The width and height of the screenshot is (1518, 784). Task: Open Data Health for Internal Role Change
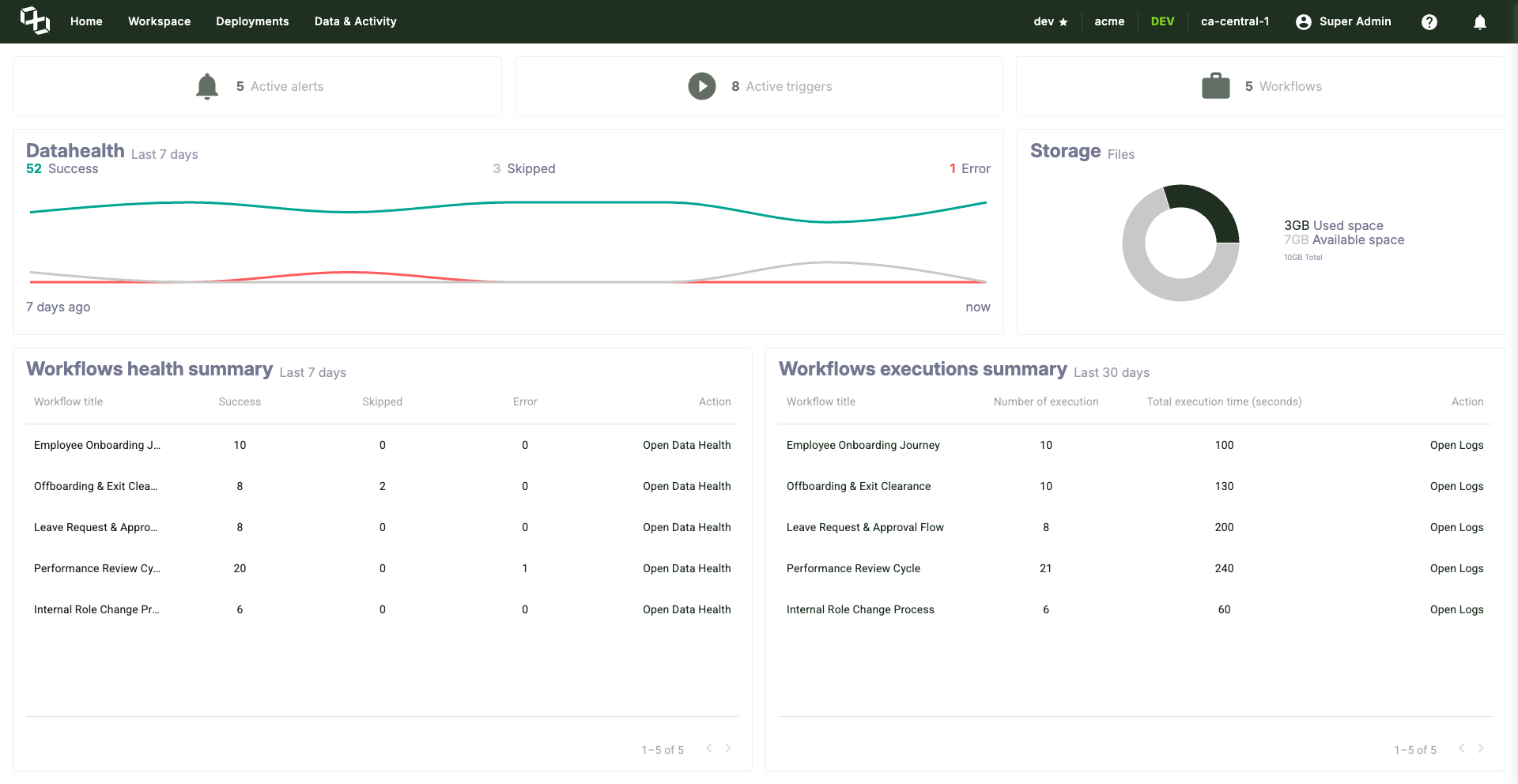click(x=686, y=609)
